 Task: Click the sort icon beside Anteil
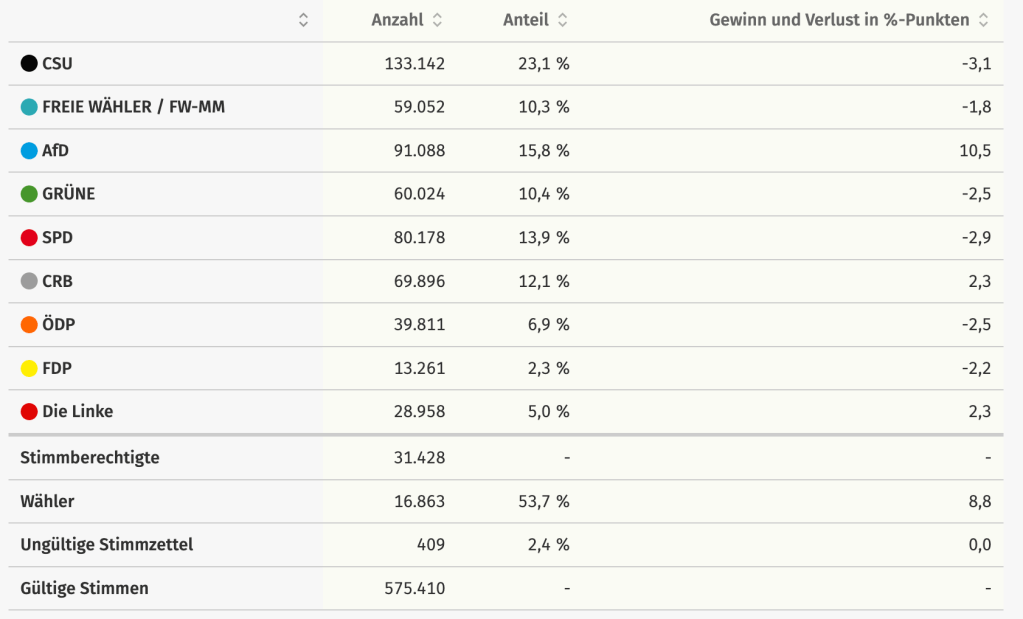coord(562,20)
